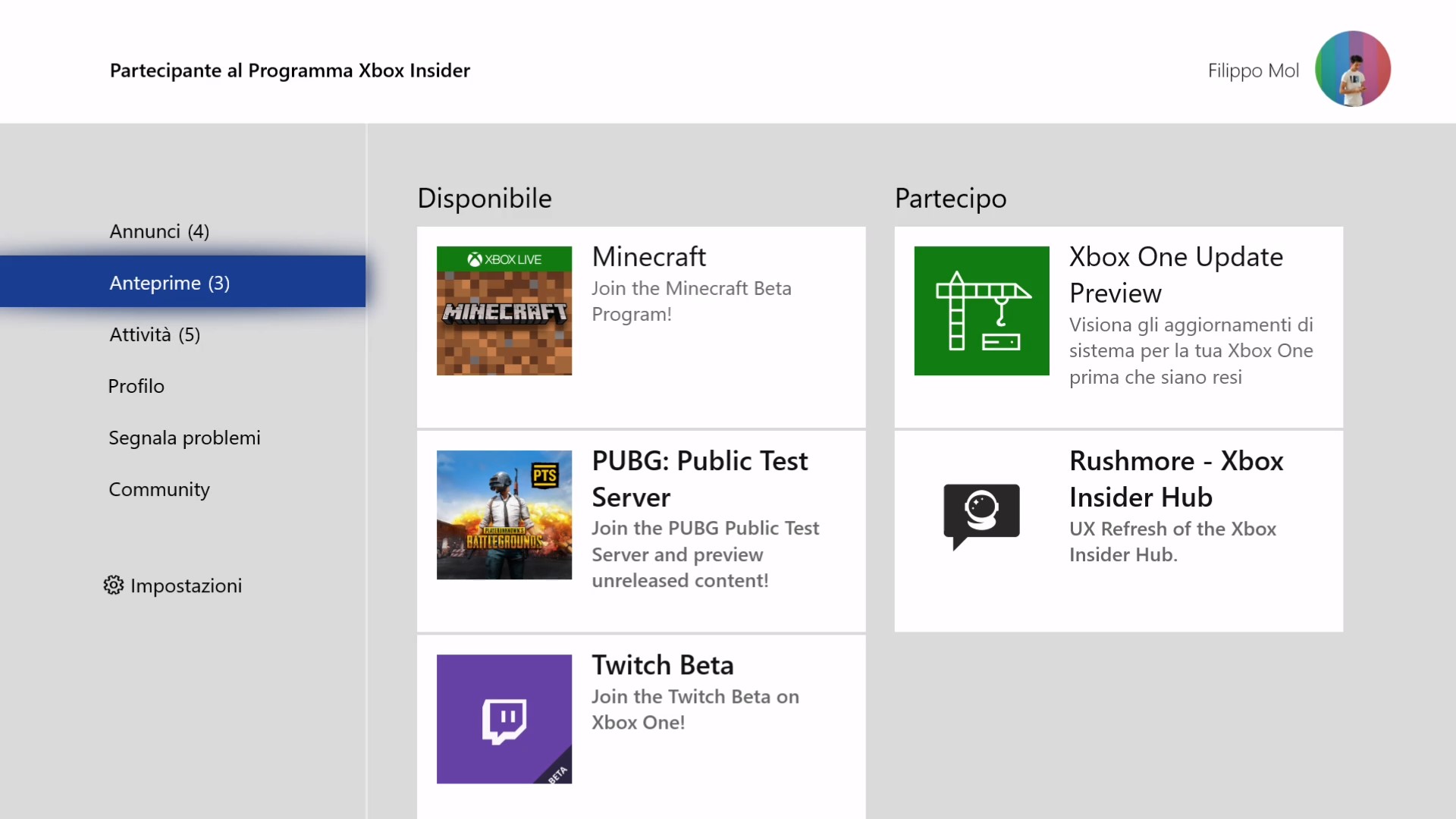Click PUBG 'unreleased content!' description text
This screenshot has height=819, width=1456.
click(679, 580)
